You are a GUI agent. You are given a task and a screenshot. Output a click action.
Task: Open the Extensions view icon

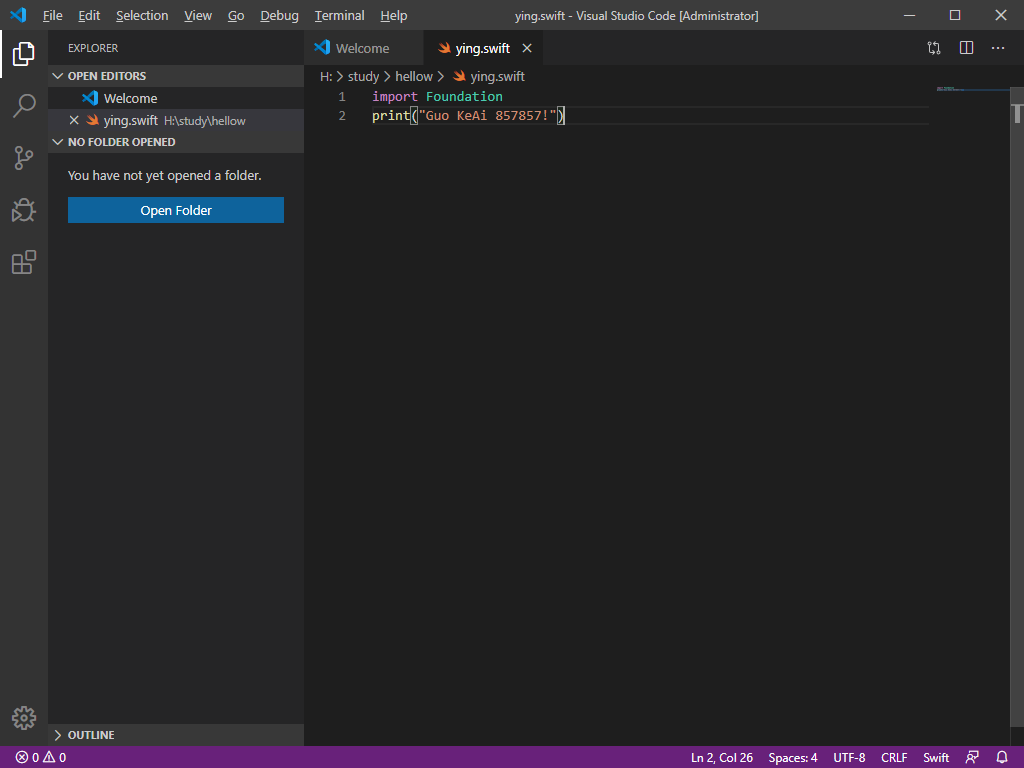24,262
